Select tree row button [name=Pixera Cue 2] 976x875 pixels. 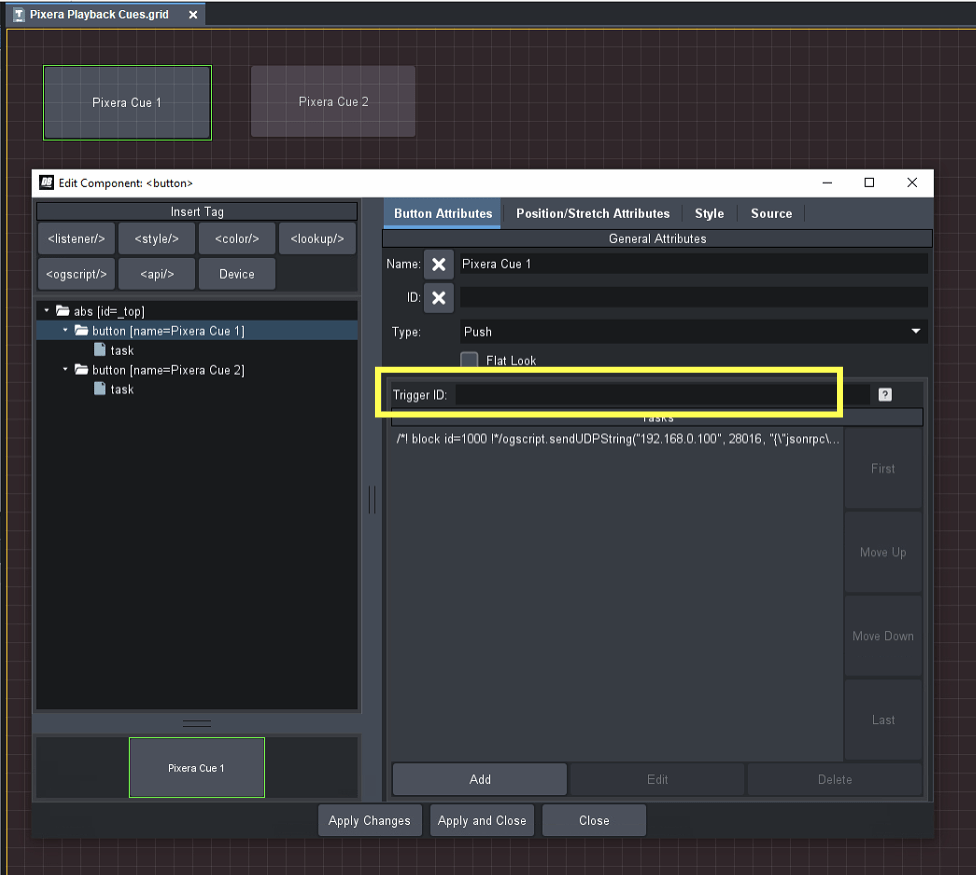coord(197,370)
